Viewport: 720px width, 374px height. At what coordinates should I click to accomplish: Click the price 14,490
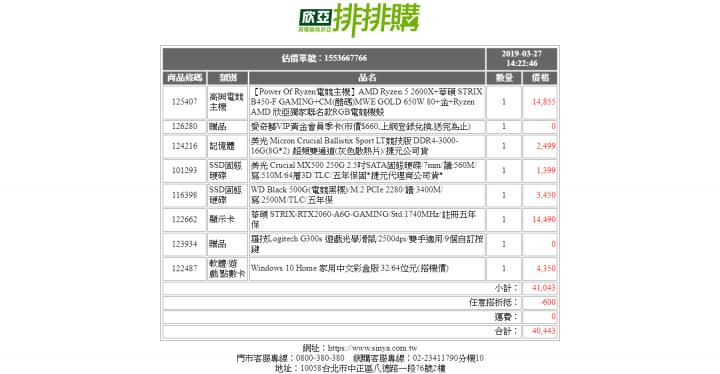544,220
